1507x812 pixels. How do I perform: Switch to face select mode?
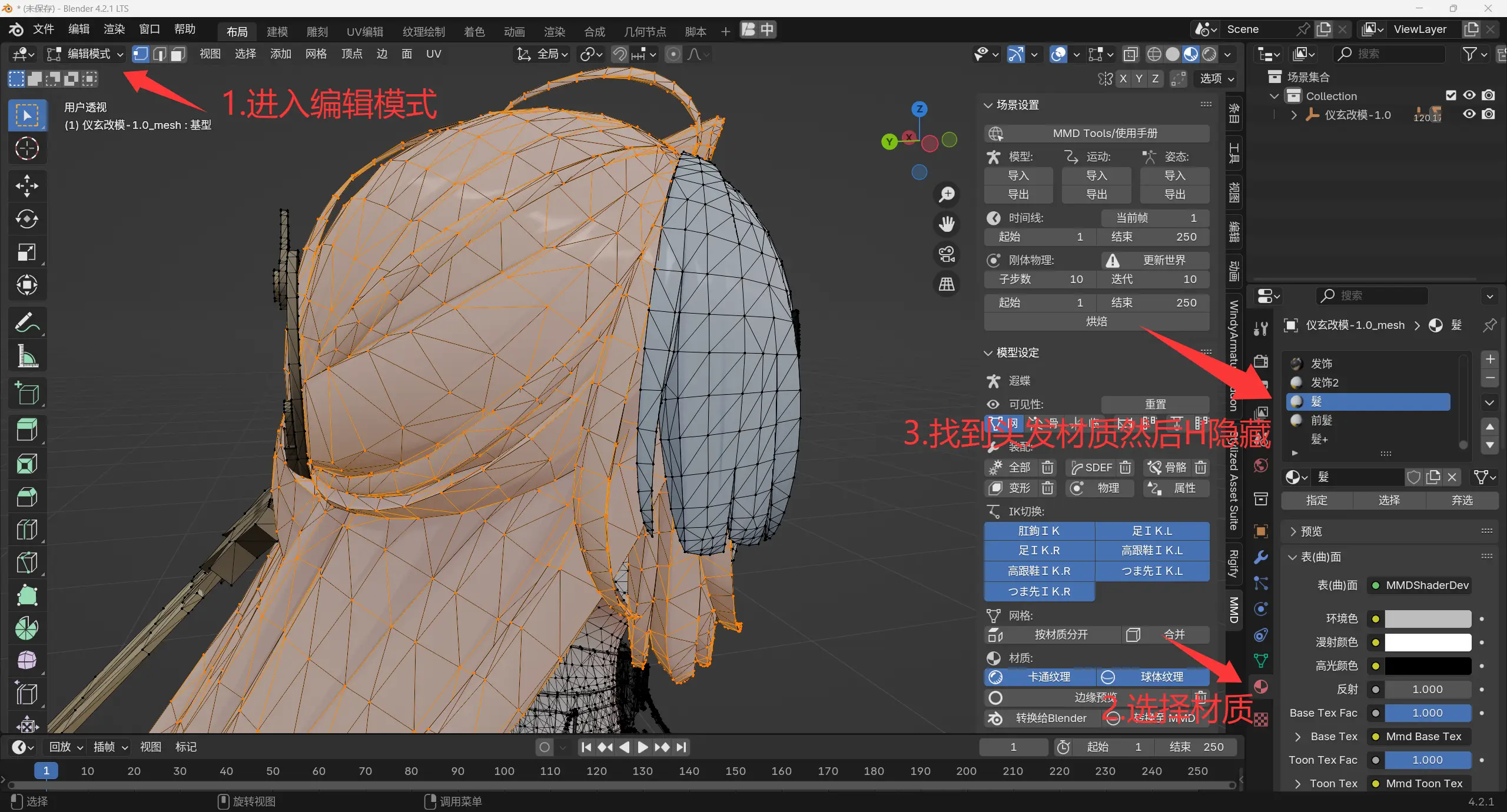tap(178, 54)
